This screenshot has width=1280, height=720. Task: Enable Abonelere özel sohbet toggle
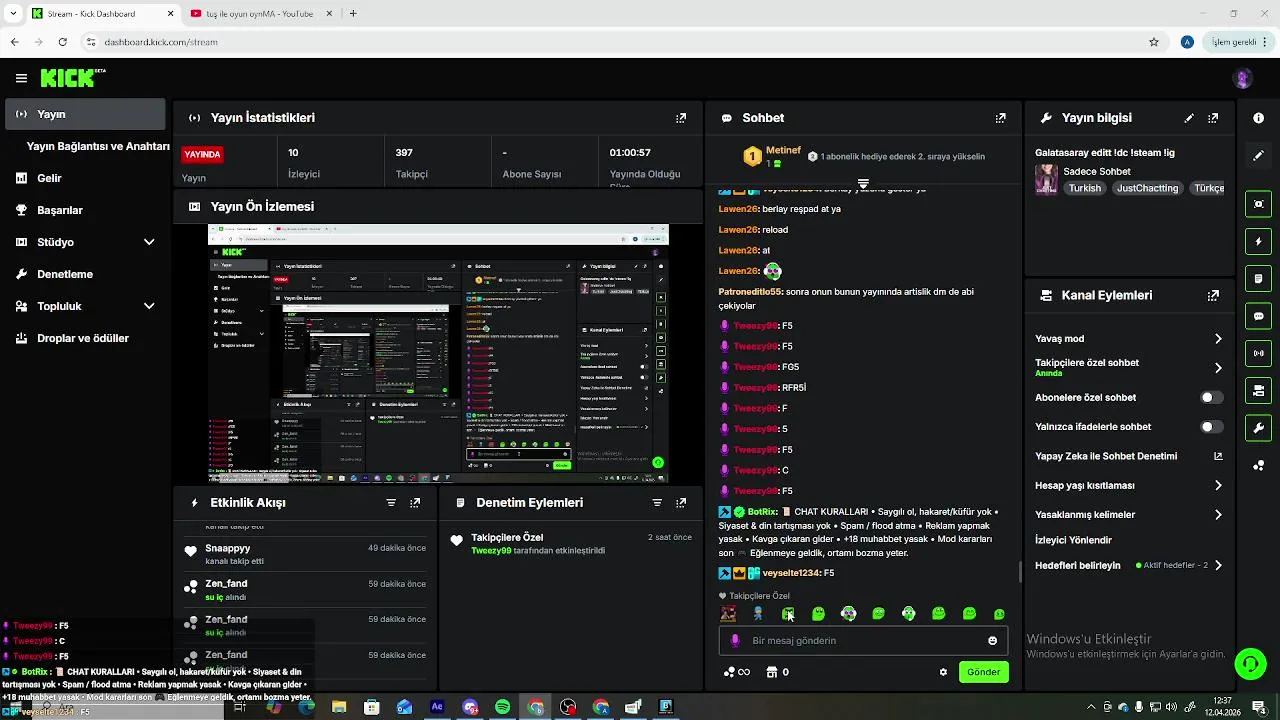pyautogui.click(x=1211, y=397)
